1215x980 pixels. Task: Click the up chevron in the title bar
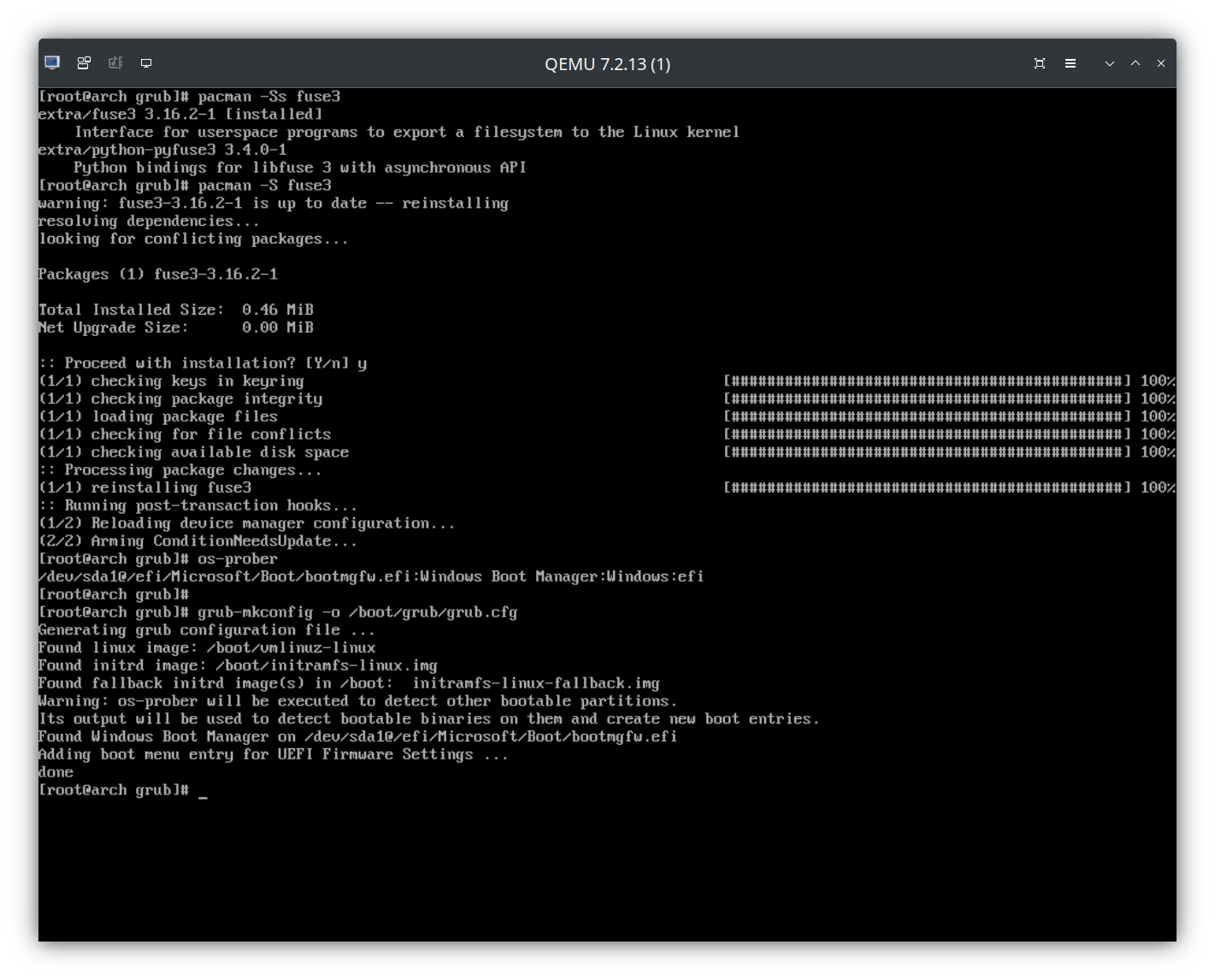click(1135, 62)
